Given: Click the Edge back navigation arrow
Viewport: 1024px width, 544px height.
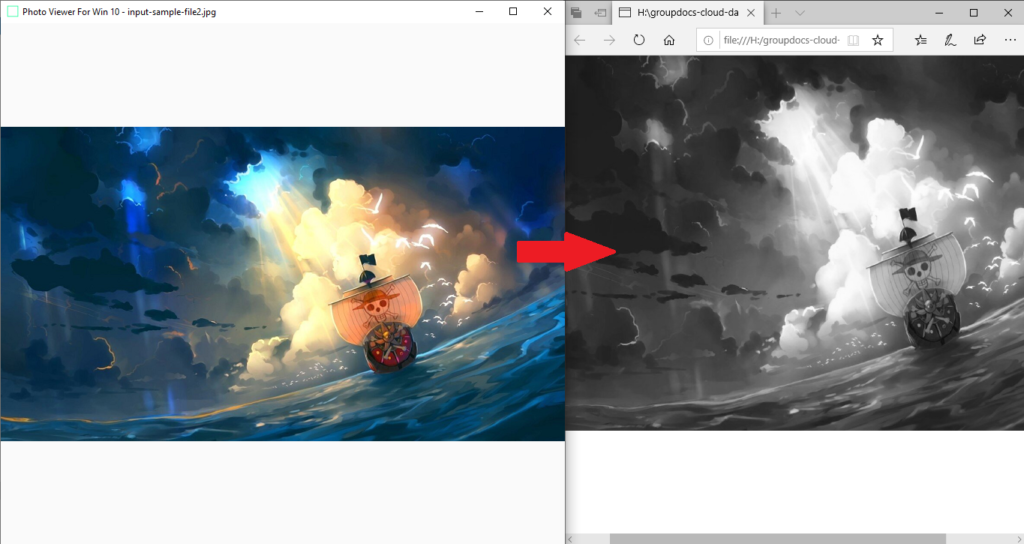Looking at the screenshot, I should 580,41.
